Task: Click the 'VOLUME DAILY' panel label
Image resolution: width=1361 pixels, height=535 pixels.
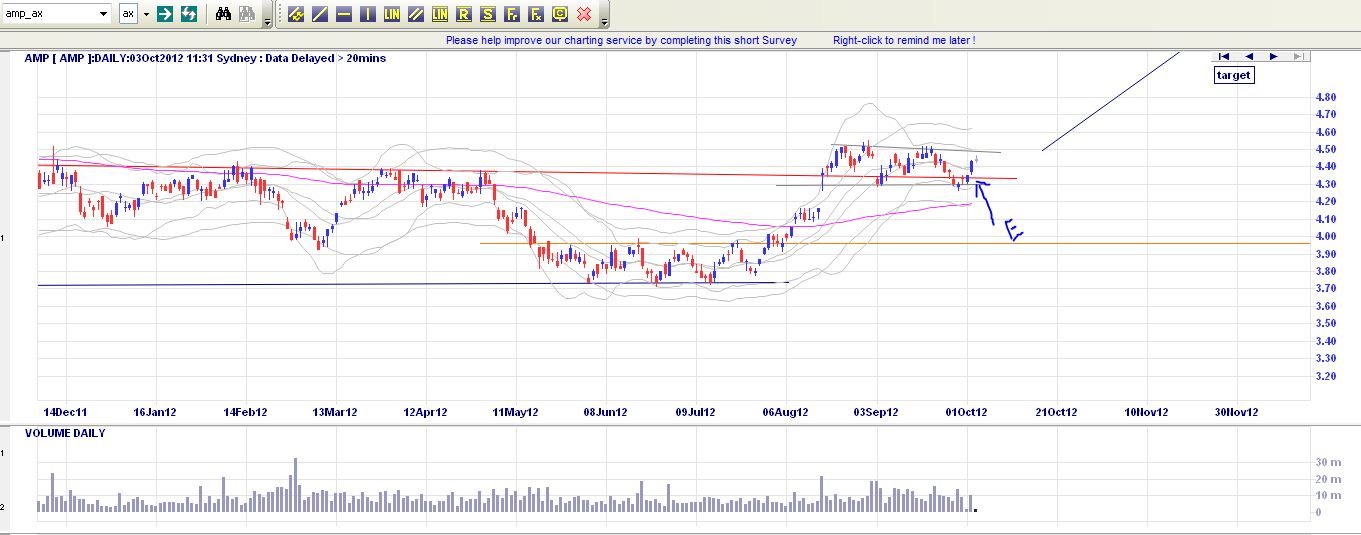Action: (x=65, y=434)
